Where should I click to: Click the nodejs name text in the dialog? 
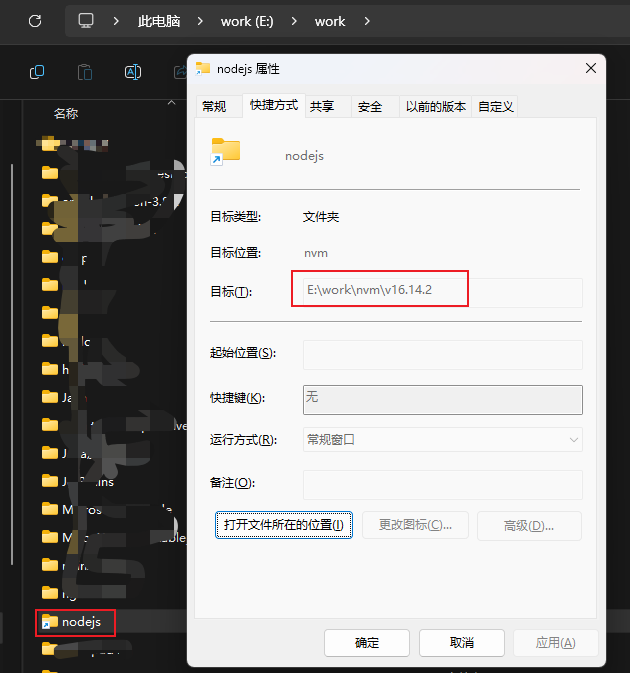coord(304,156)
